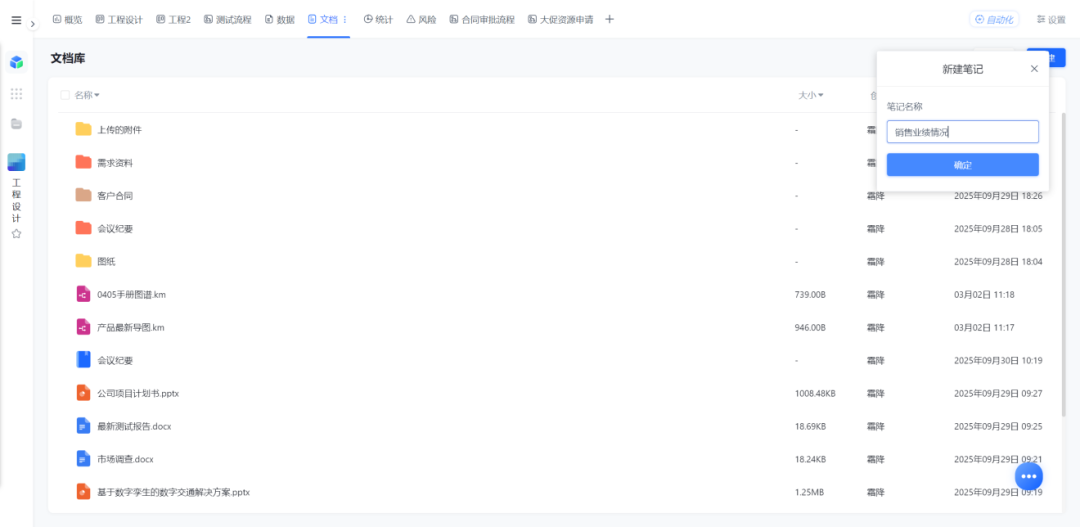1080x527 pixels.
Task: Open the blue floating three-dot button
Action: tap(1028, 476)
